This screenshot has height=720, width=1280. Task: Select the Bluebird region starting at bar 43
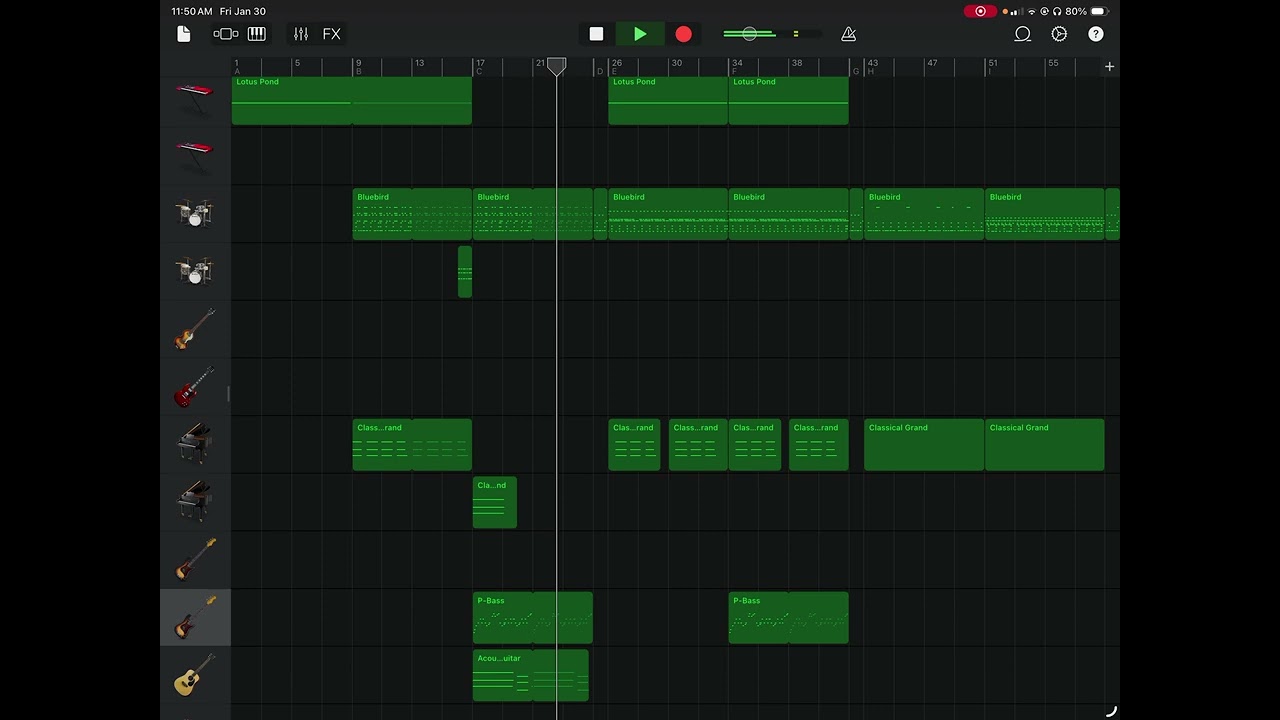924,214
